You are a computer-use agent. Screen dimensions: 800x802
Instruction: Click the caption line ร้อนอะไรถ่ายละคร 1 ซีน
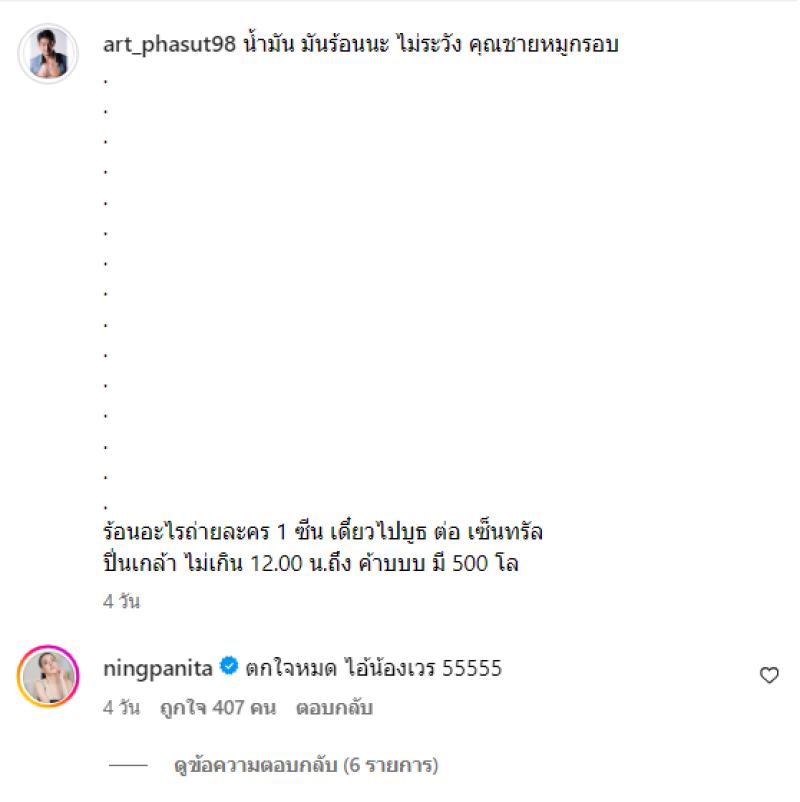(323, 532)
